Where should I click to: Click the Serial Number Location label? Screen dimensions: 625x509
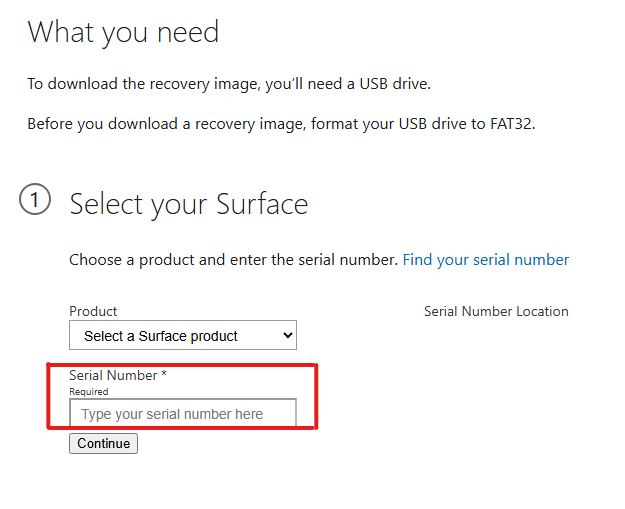tap(496, 311)
